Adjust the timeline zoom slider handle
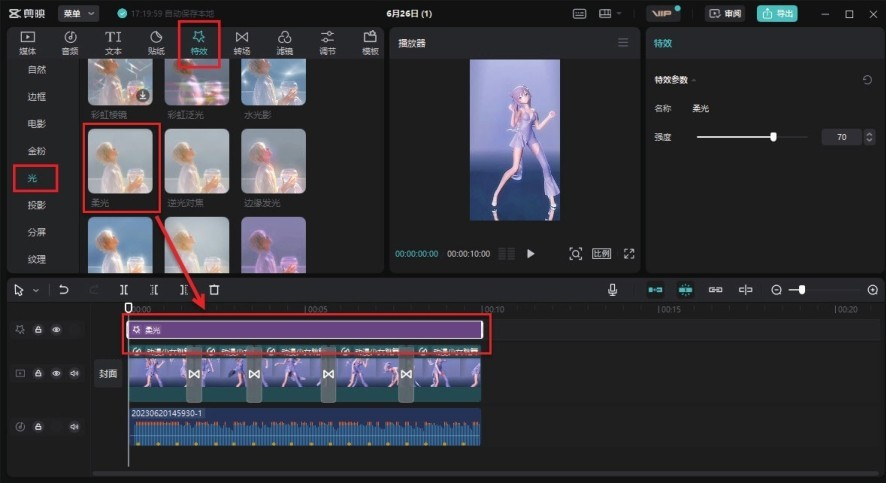 [x=802, y=290]
